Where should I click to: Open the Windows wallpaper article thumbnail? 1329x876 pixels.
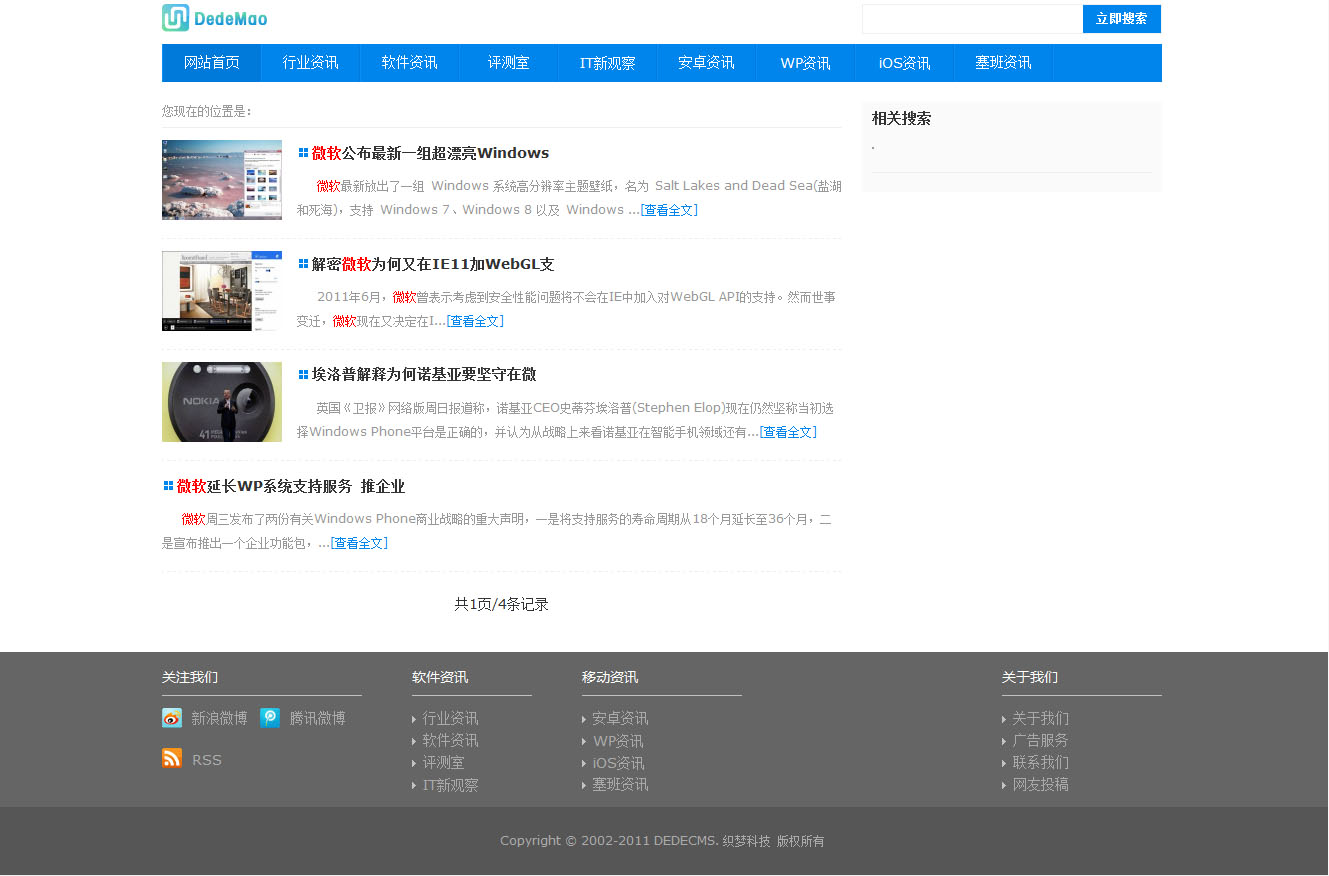click(222, 180)
